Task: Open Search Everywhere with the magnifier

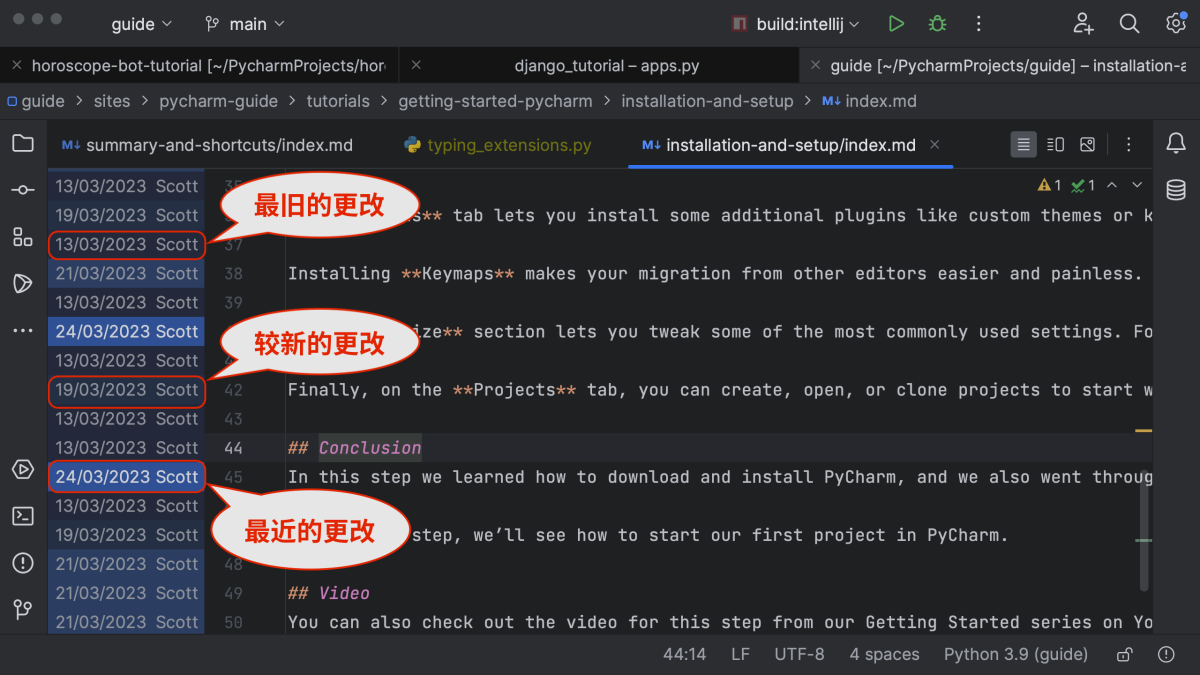Action: coord(1129,24)
